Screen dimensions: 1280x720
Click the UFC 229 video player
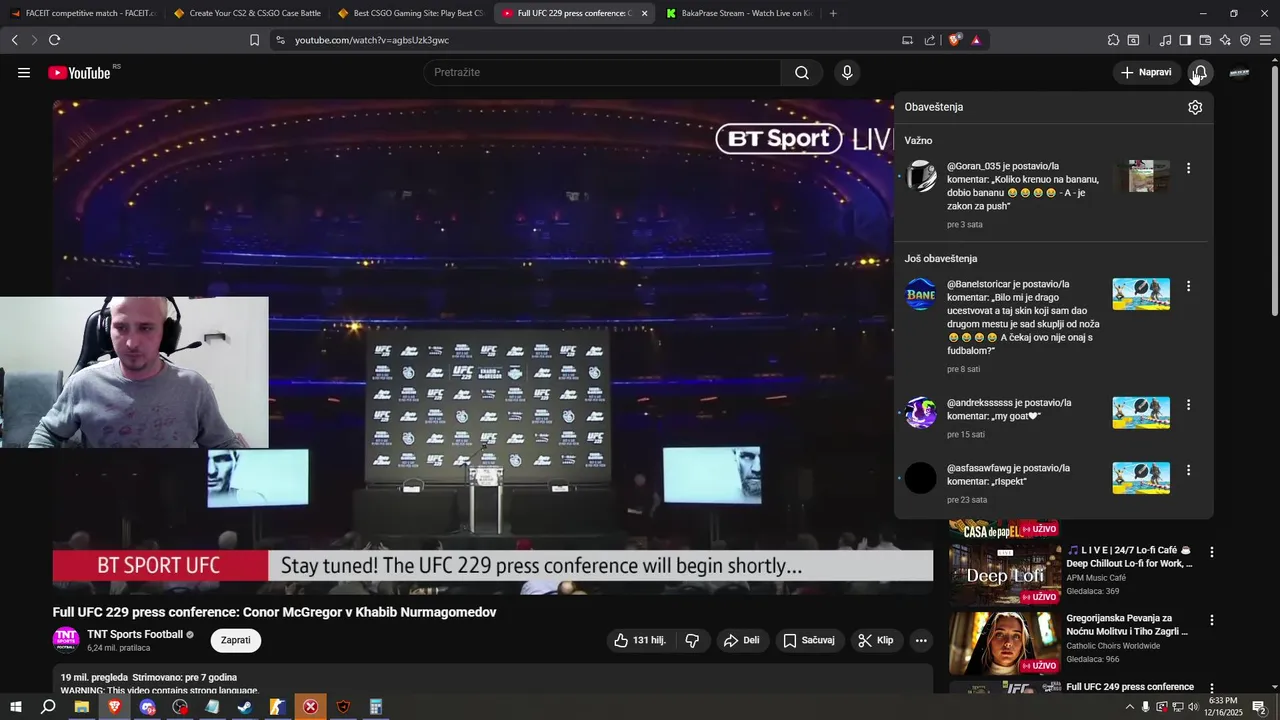(x=493, y=347)
